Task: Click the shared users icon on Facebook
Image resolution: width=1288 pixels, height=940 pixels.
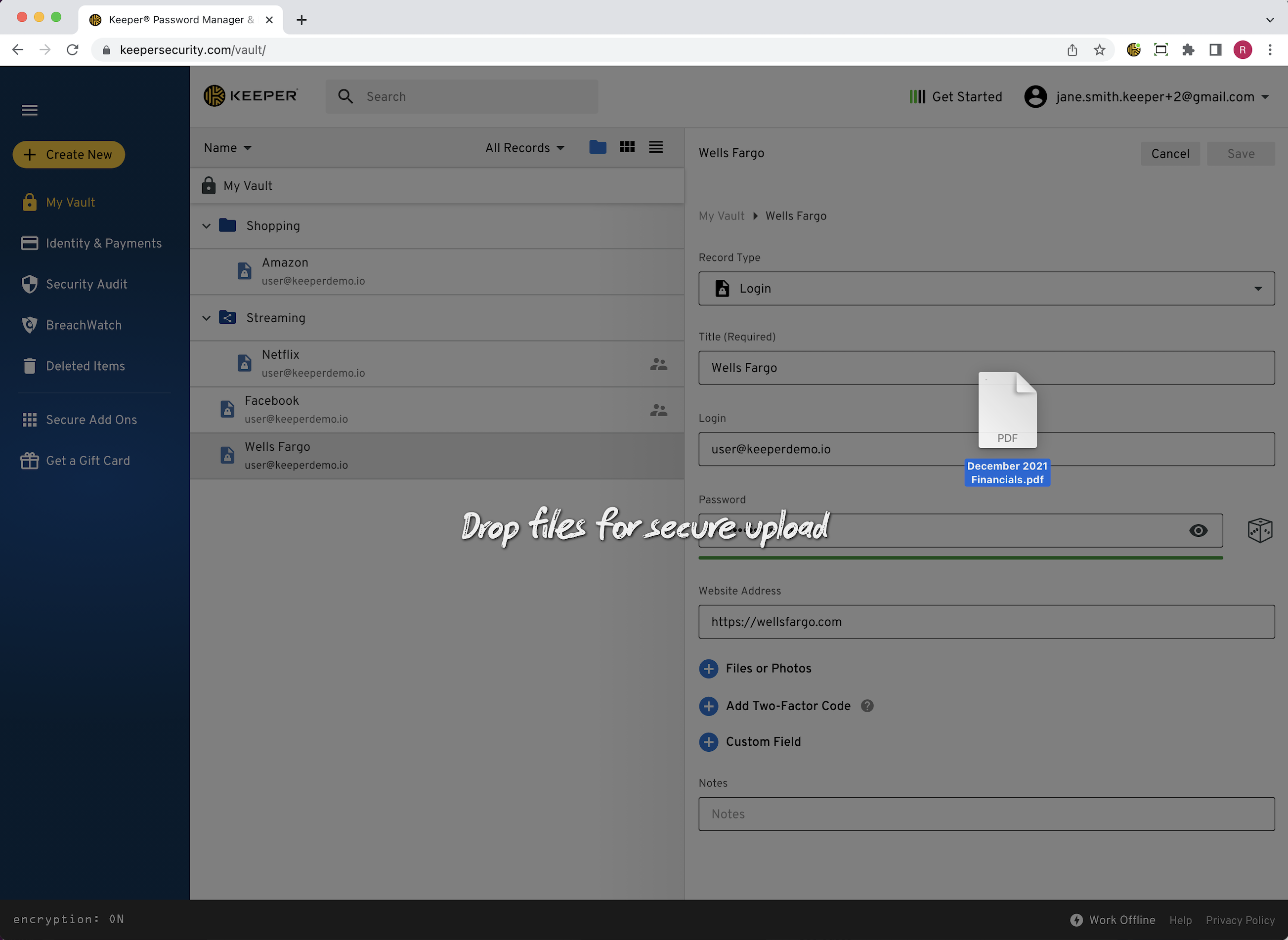Action: tap(659, 410)
